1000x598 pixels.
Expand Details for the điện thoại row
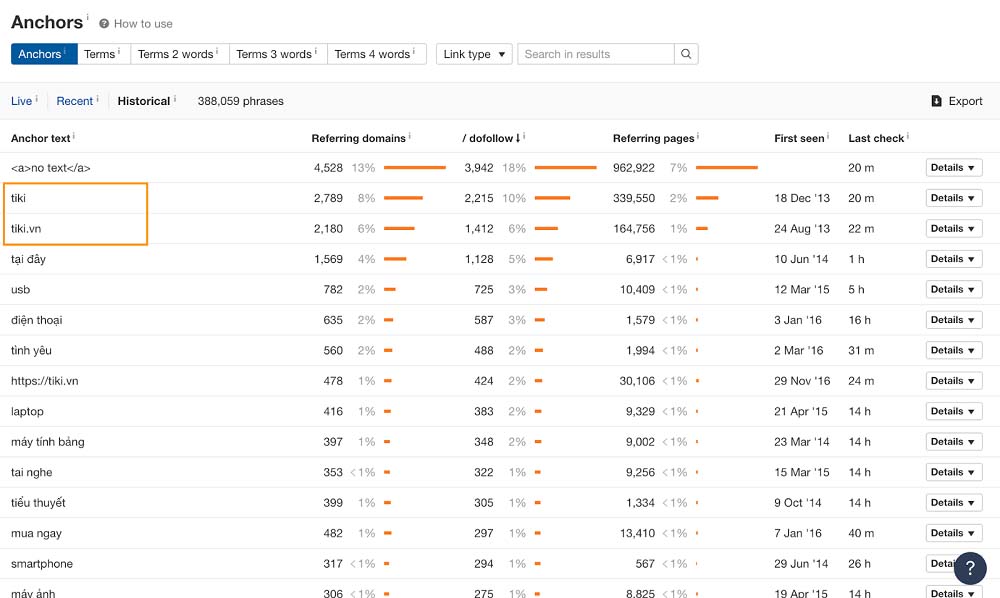coord(953,320)
